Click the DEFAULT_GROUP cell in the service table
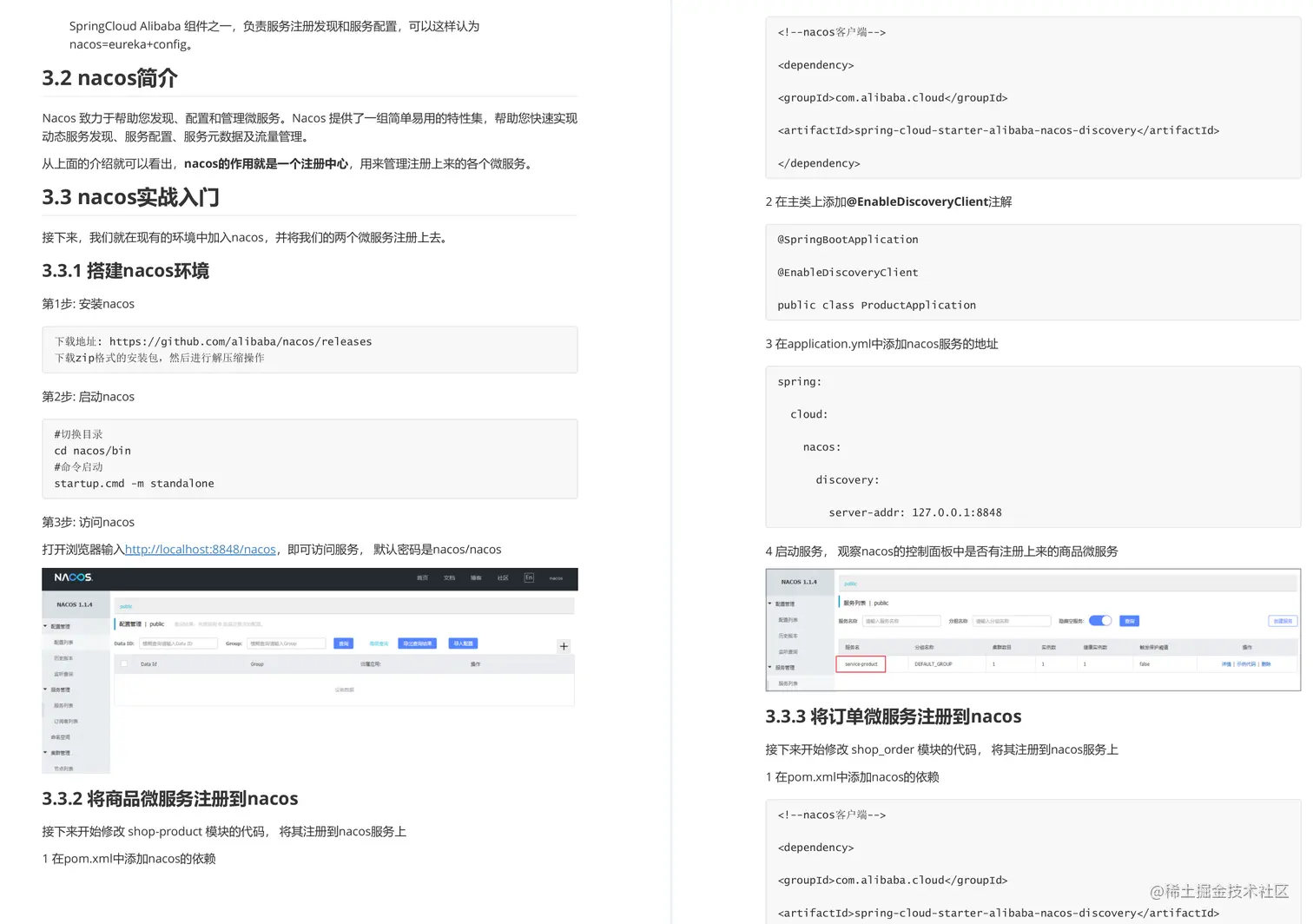 click(934, 663)
